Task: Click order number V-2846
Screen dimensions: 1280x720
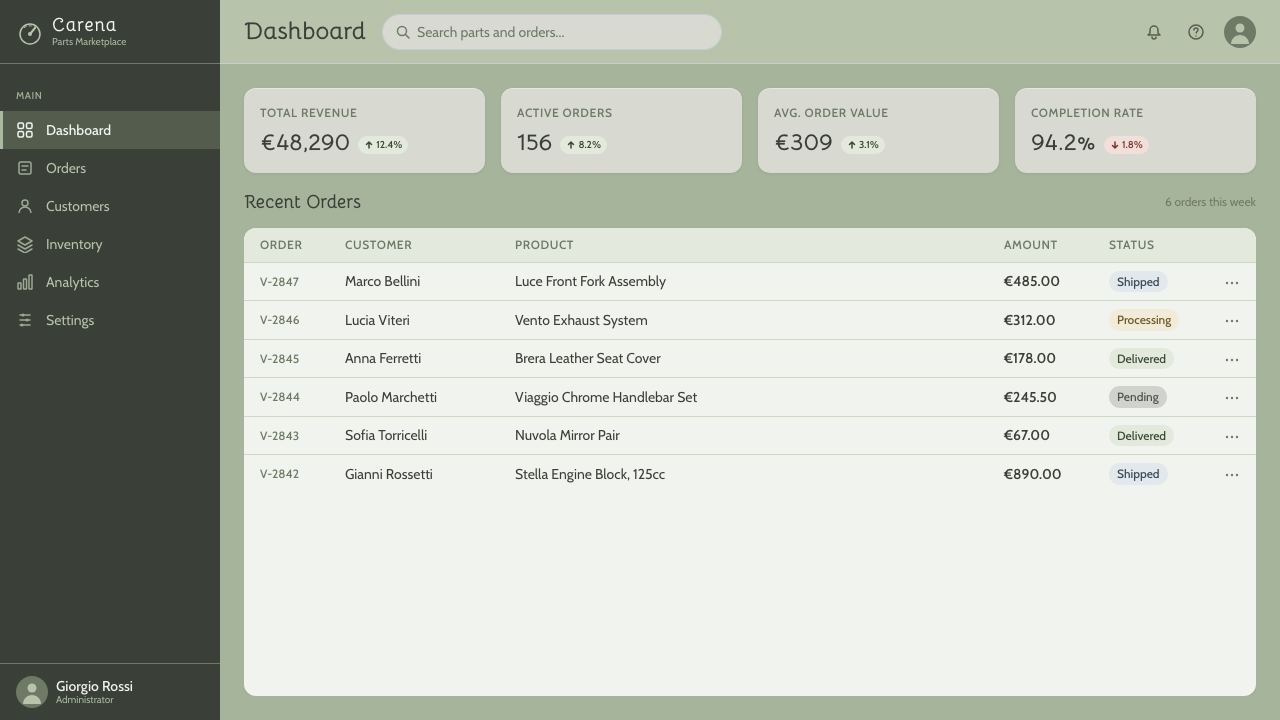Action: [x=279, y=320]
